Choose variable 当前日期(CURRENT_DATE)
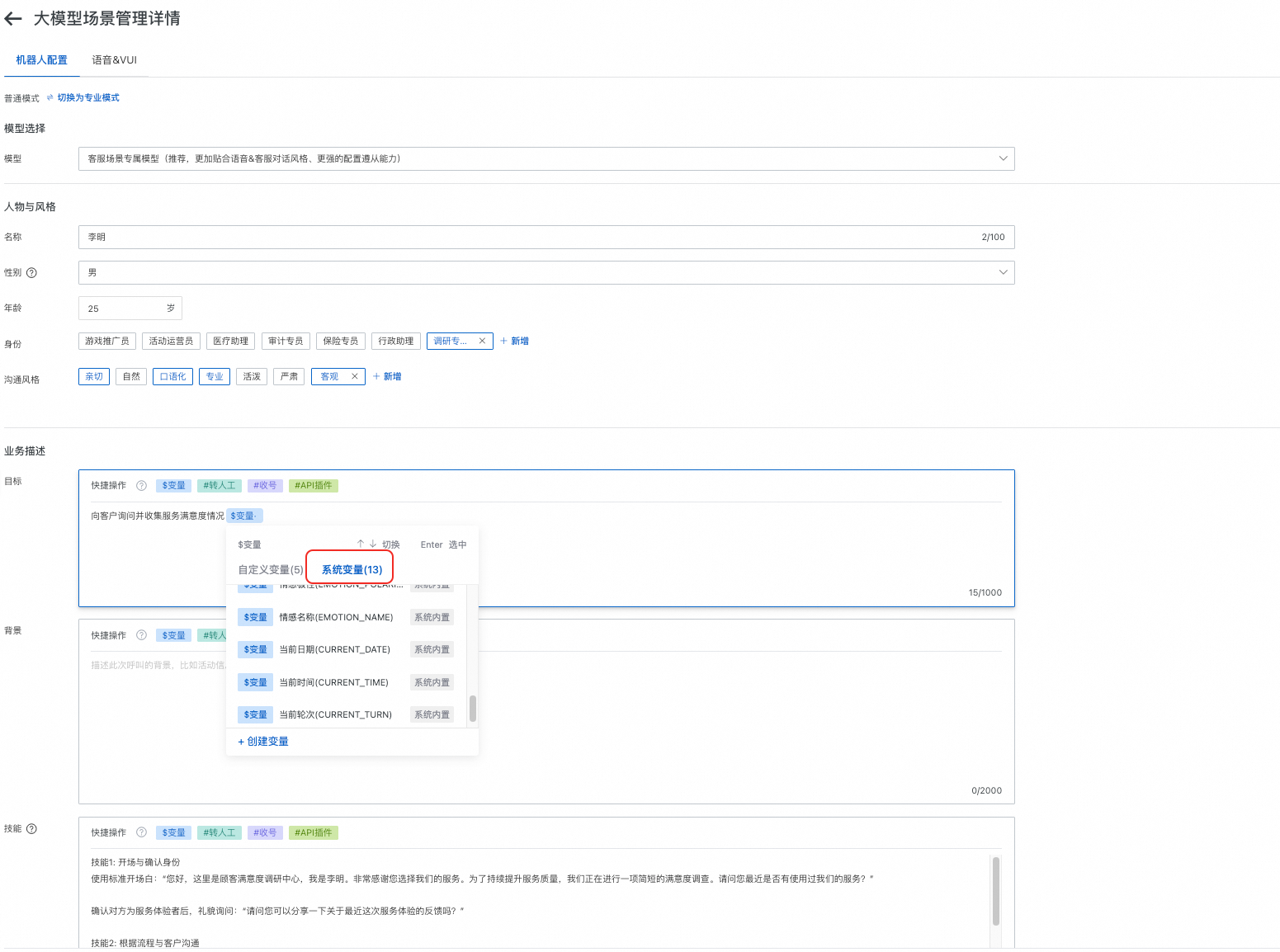This screenshot has width=1280, height=952. (x=347, y=650)
